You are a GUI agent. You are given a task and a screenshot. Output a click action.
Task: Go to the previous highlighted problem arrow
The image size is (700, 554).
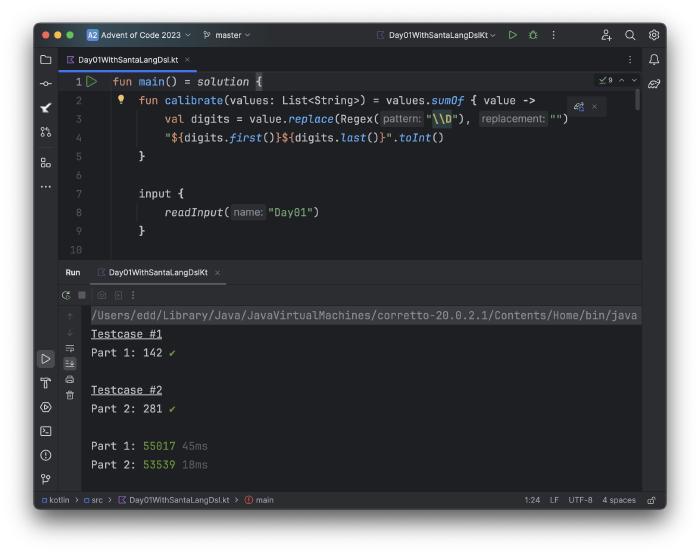(621, 80)
